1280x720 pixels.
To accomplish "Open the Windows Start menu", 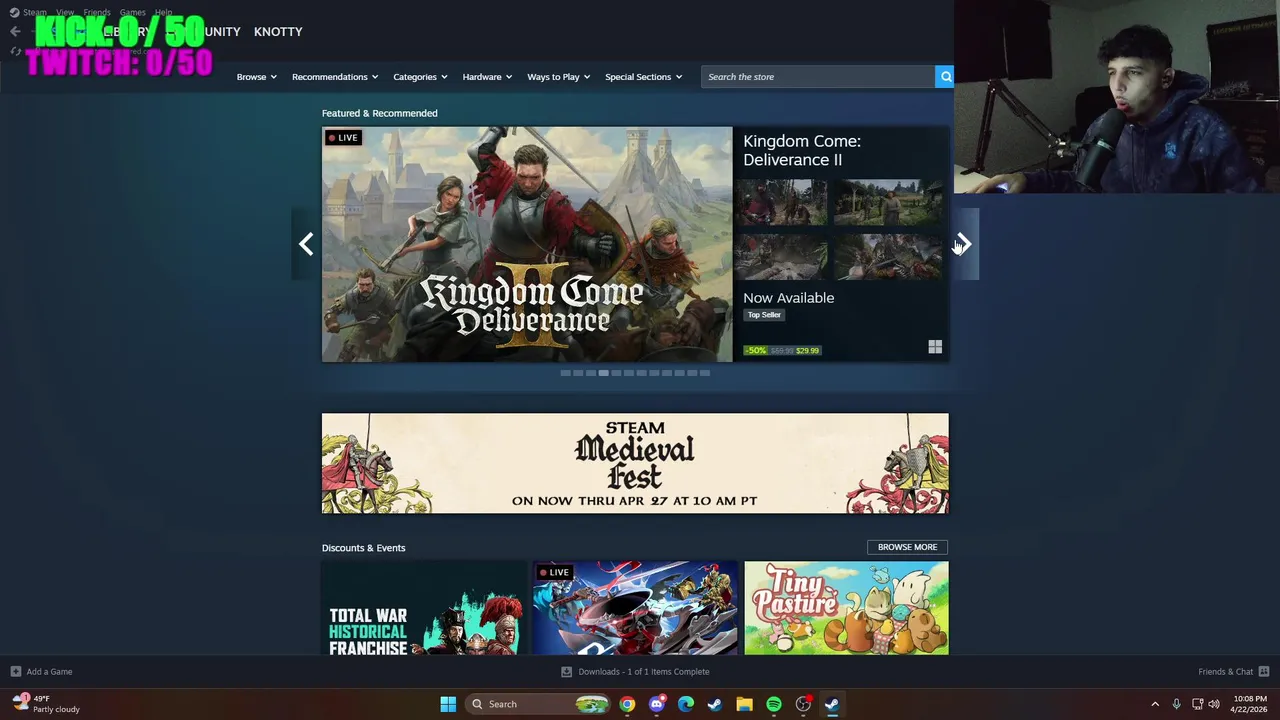I will (448, 704).
